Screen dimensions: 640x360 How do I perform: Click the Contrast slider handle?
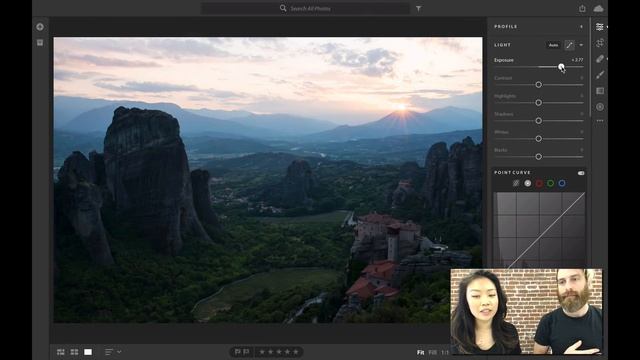click(538, 84)
